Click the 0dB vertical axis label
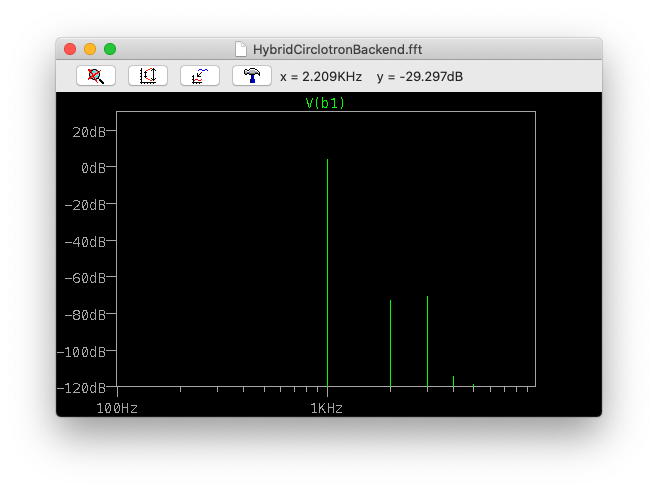 coord(93,168)
